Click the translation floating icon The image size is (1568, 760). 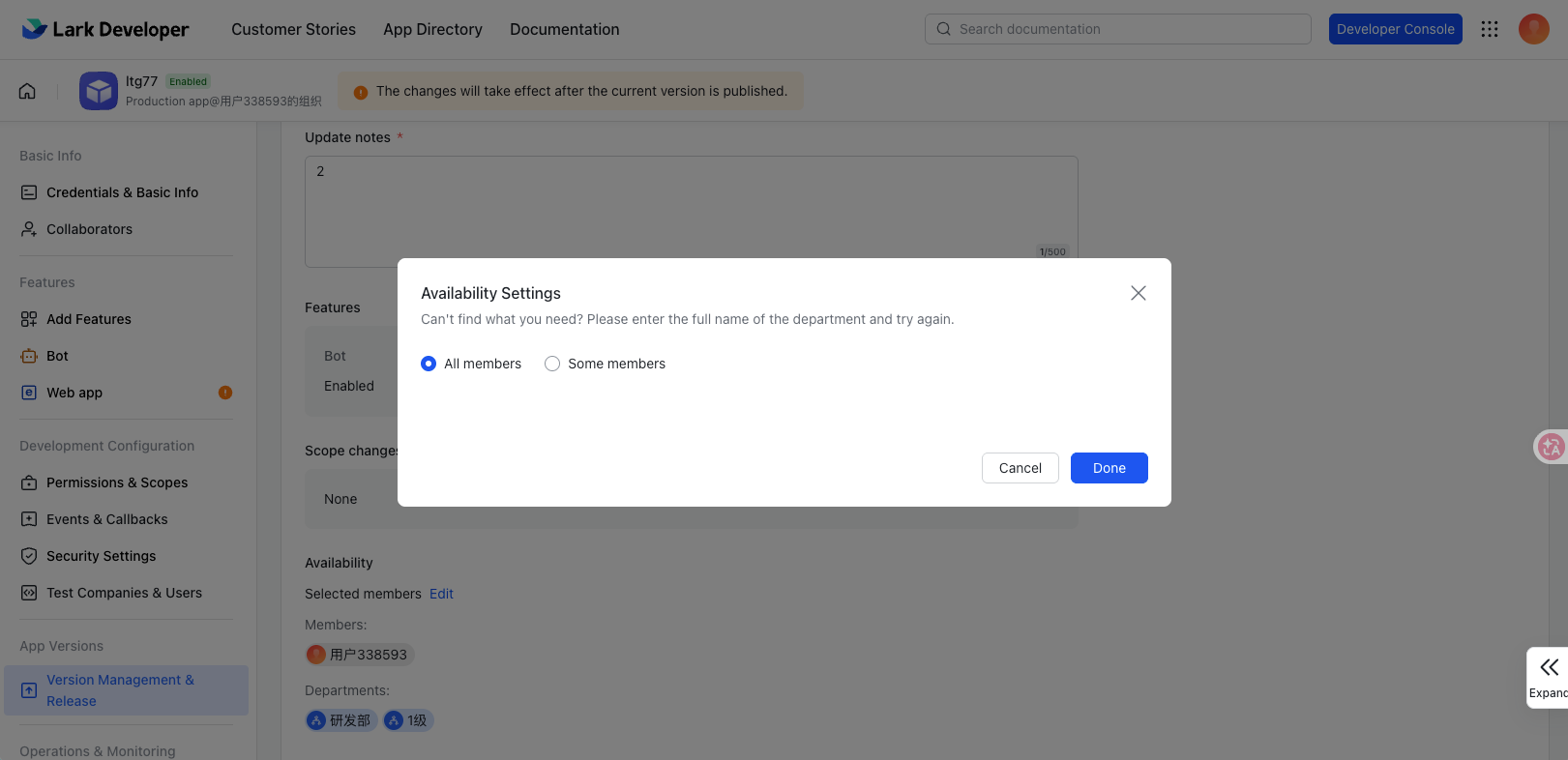[1551, 446]
